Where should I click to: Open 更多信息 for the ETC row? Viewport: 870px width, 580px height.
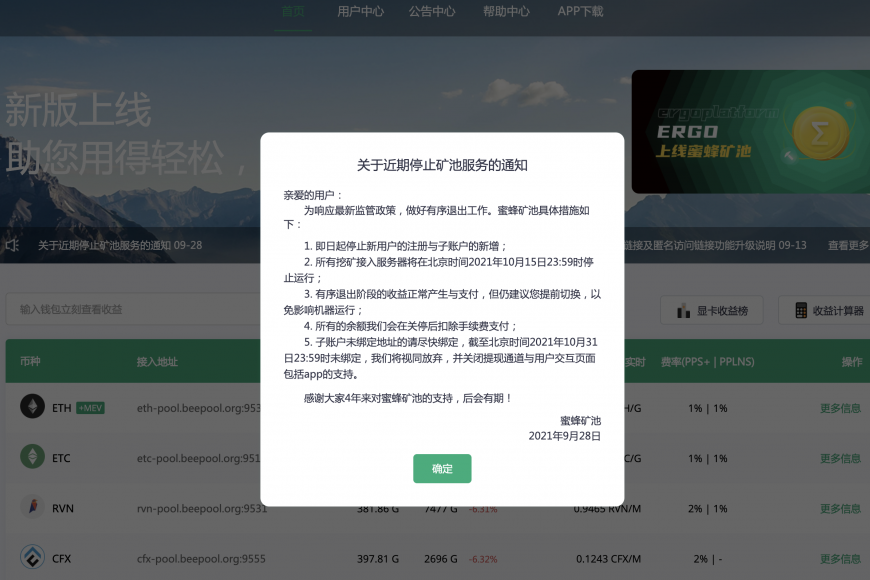coord(840,458)
